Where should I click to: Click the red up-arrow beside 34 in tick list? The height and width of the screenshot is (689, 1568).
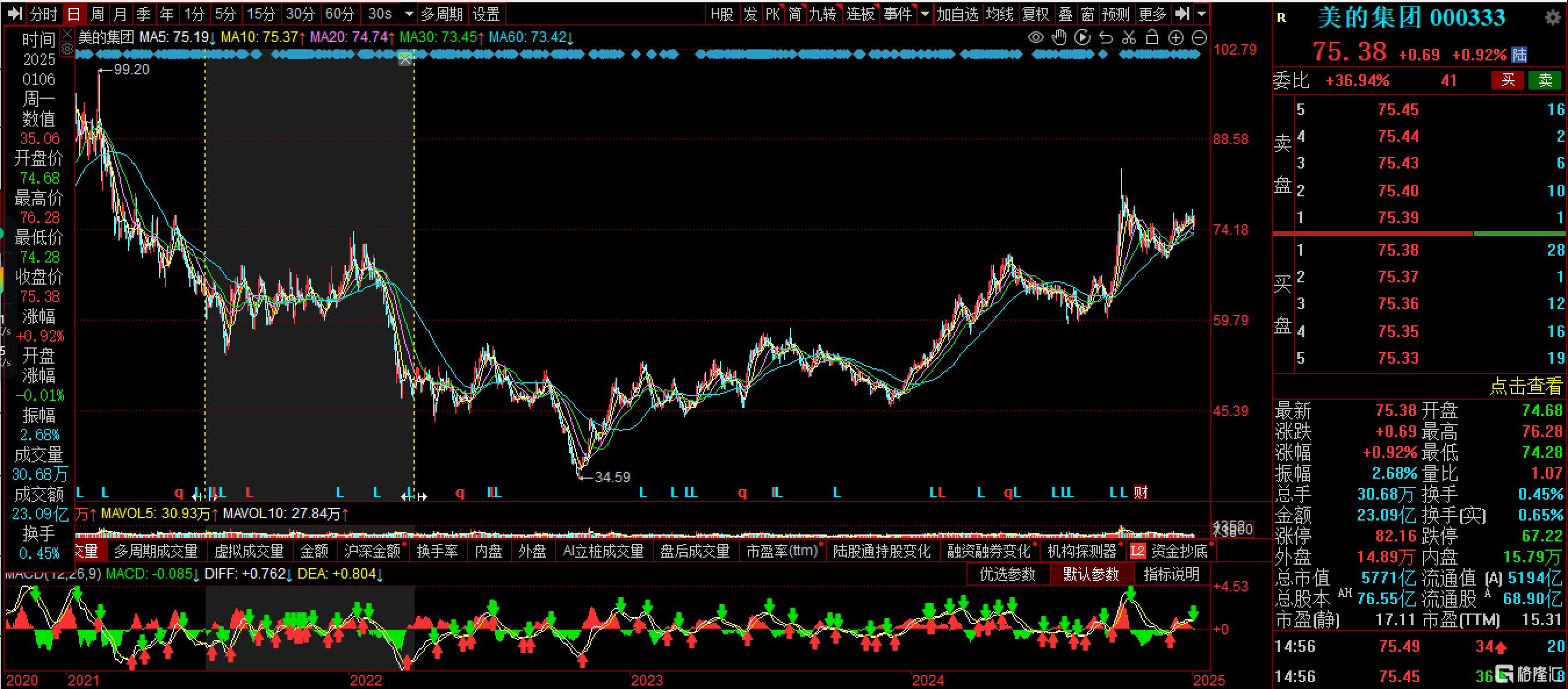tap(1501, 647)
